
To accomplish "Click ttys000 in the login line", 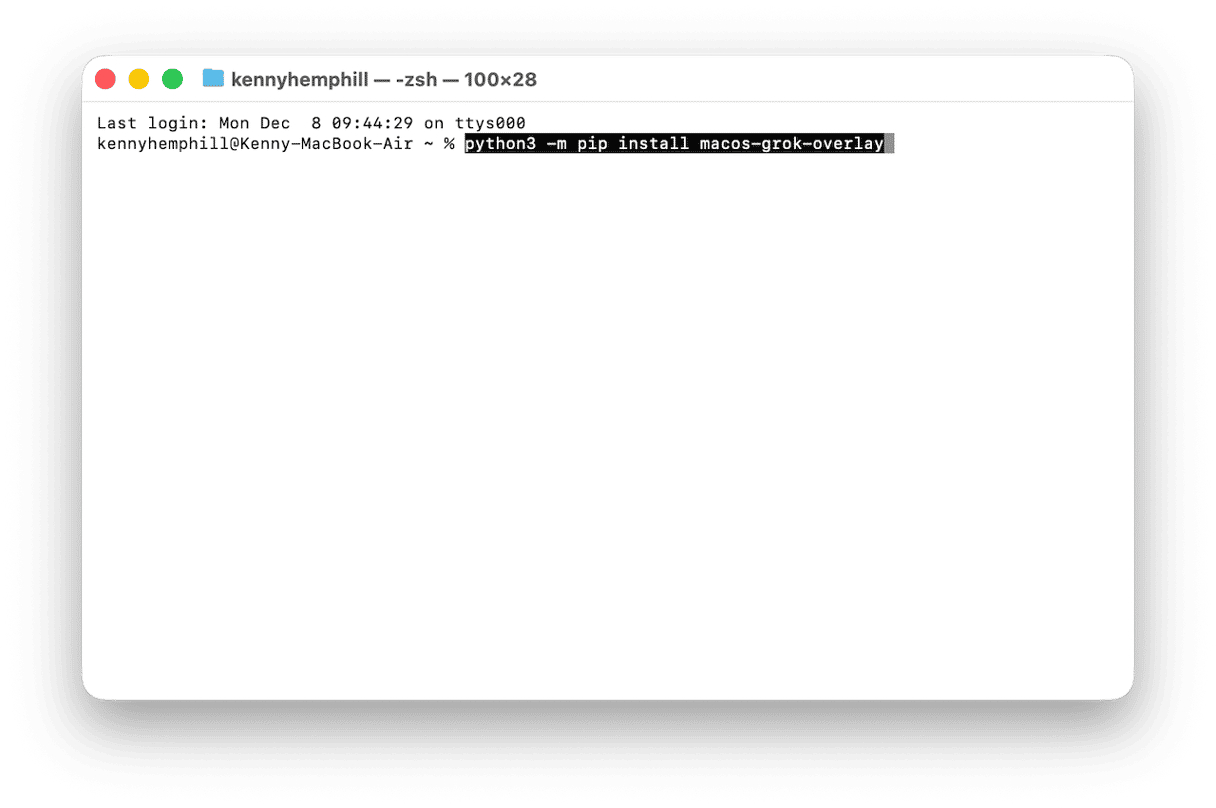I will tap(490, 123).
